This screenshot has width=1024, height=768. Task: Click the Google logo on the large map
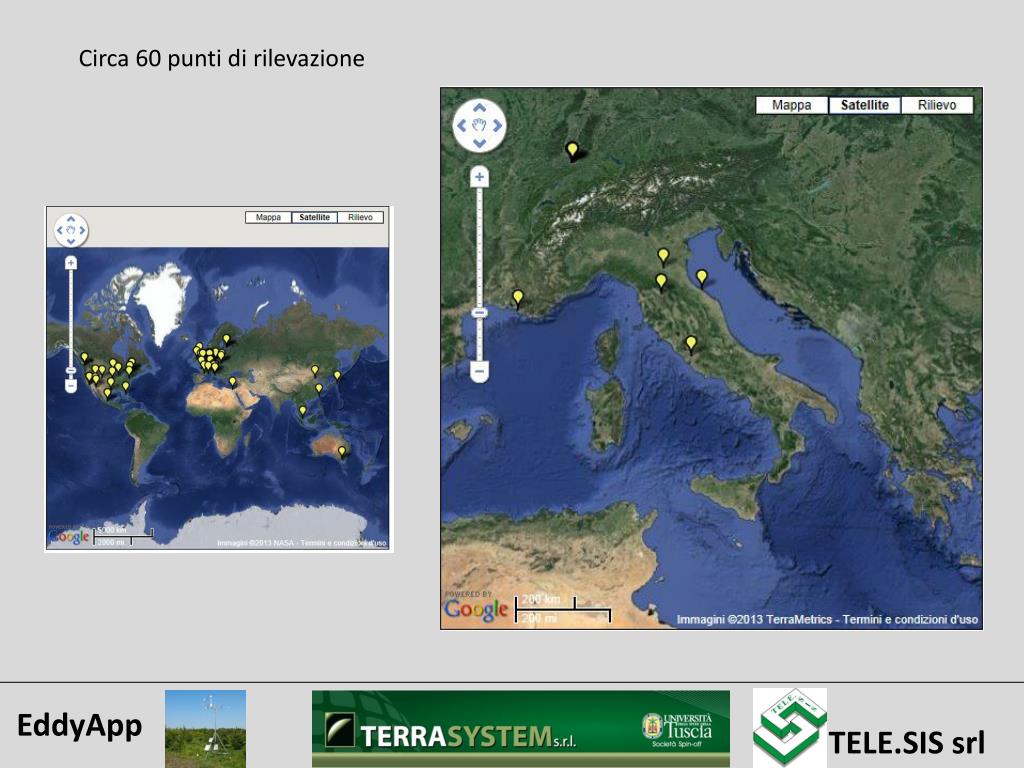[476, 609]
